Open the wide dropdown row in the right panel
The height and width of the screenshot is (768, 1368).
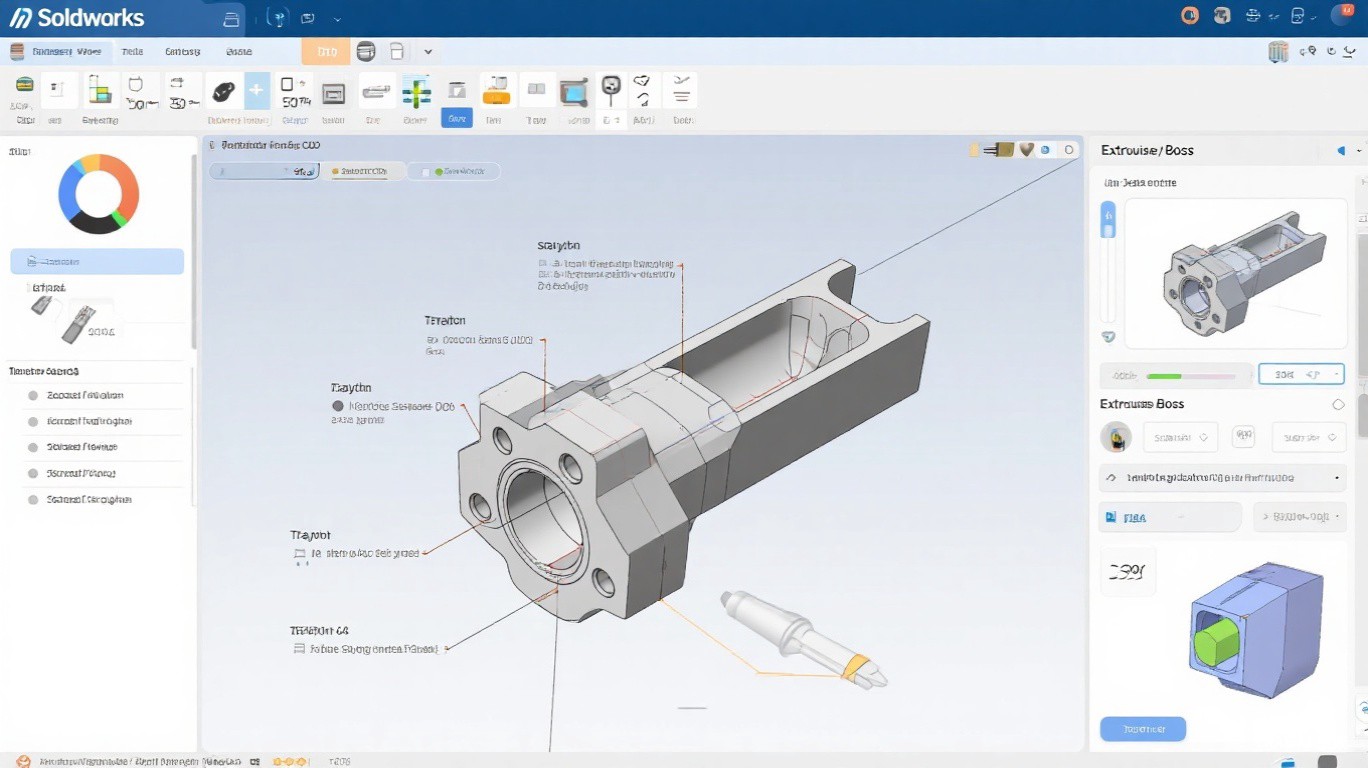pyautogui.click(x=1223, y=478)
